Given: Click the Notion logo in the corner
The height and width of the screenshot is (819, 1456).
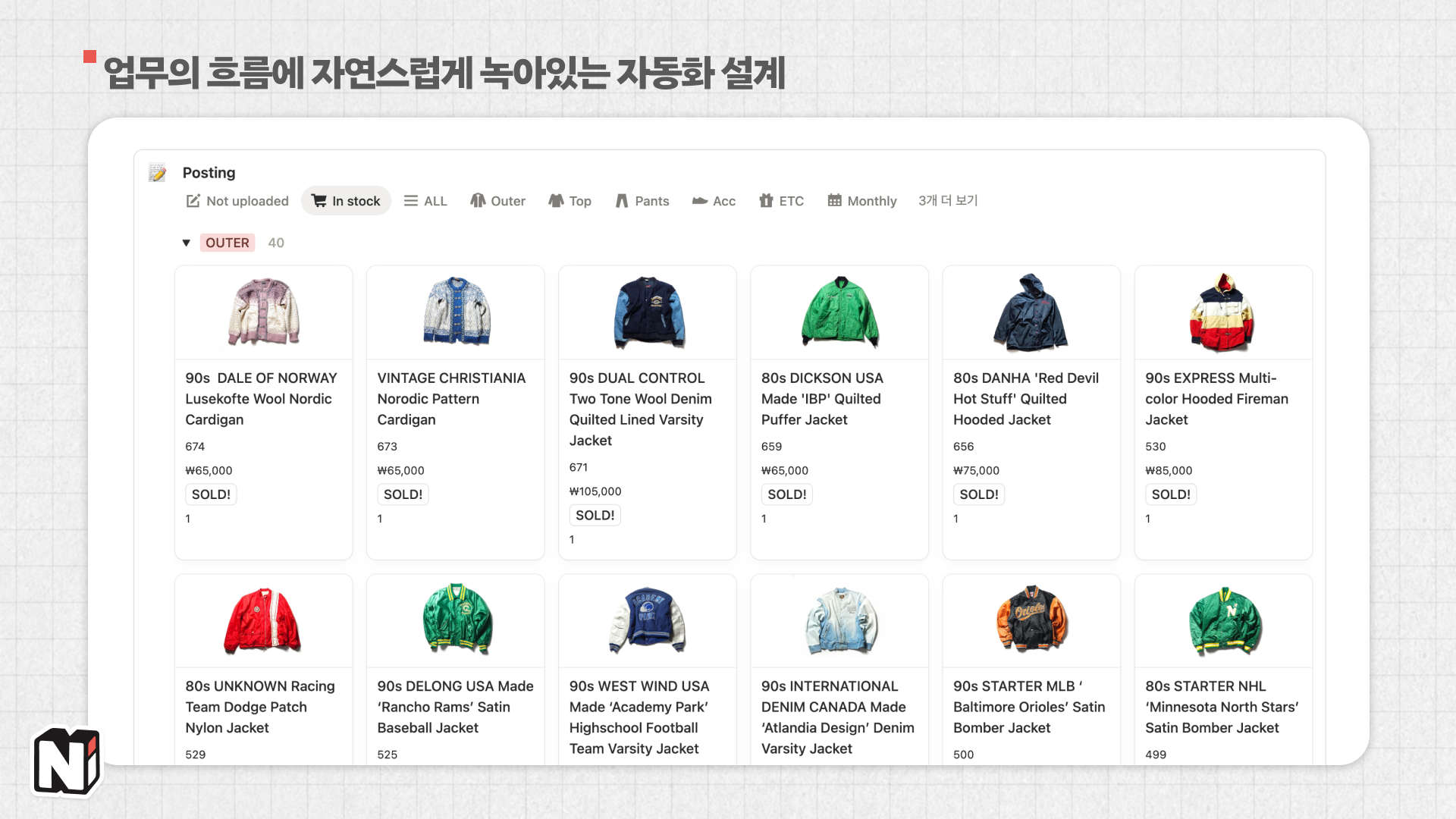Looking at the screenshot, I should pos(67,762).
